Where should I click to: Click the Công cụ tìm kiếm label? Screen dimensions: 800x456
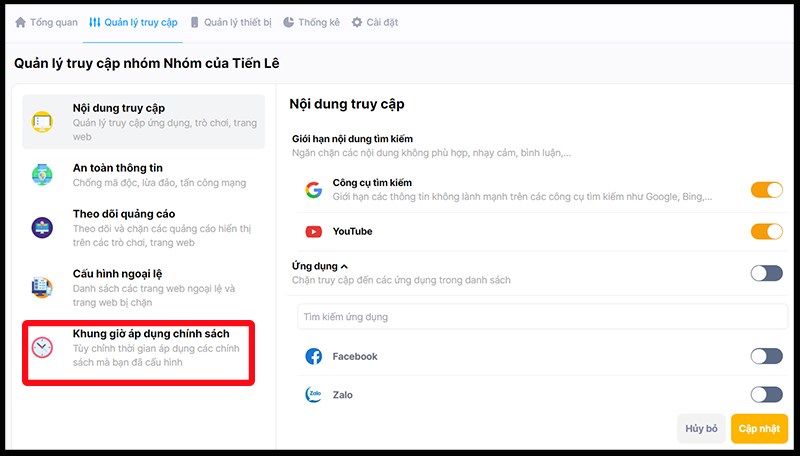pyautogui.click(x=372, y=183)
